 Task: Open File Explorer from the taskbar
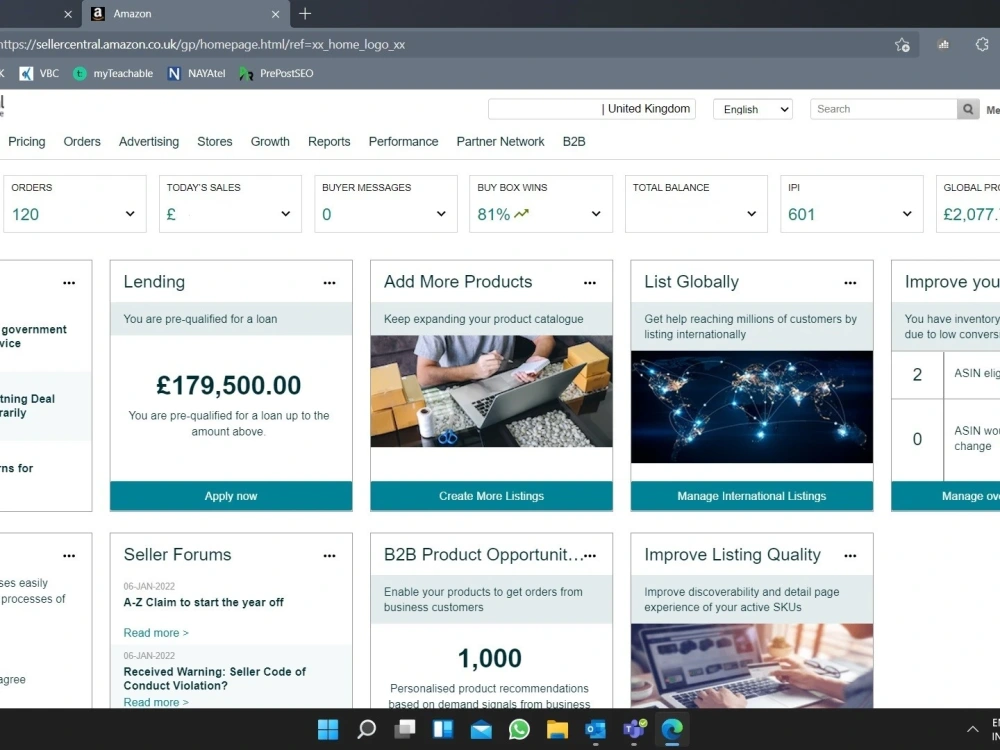click(x=557, y=729)
